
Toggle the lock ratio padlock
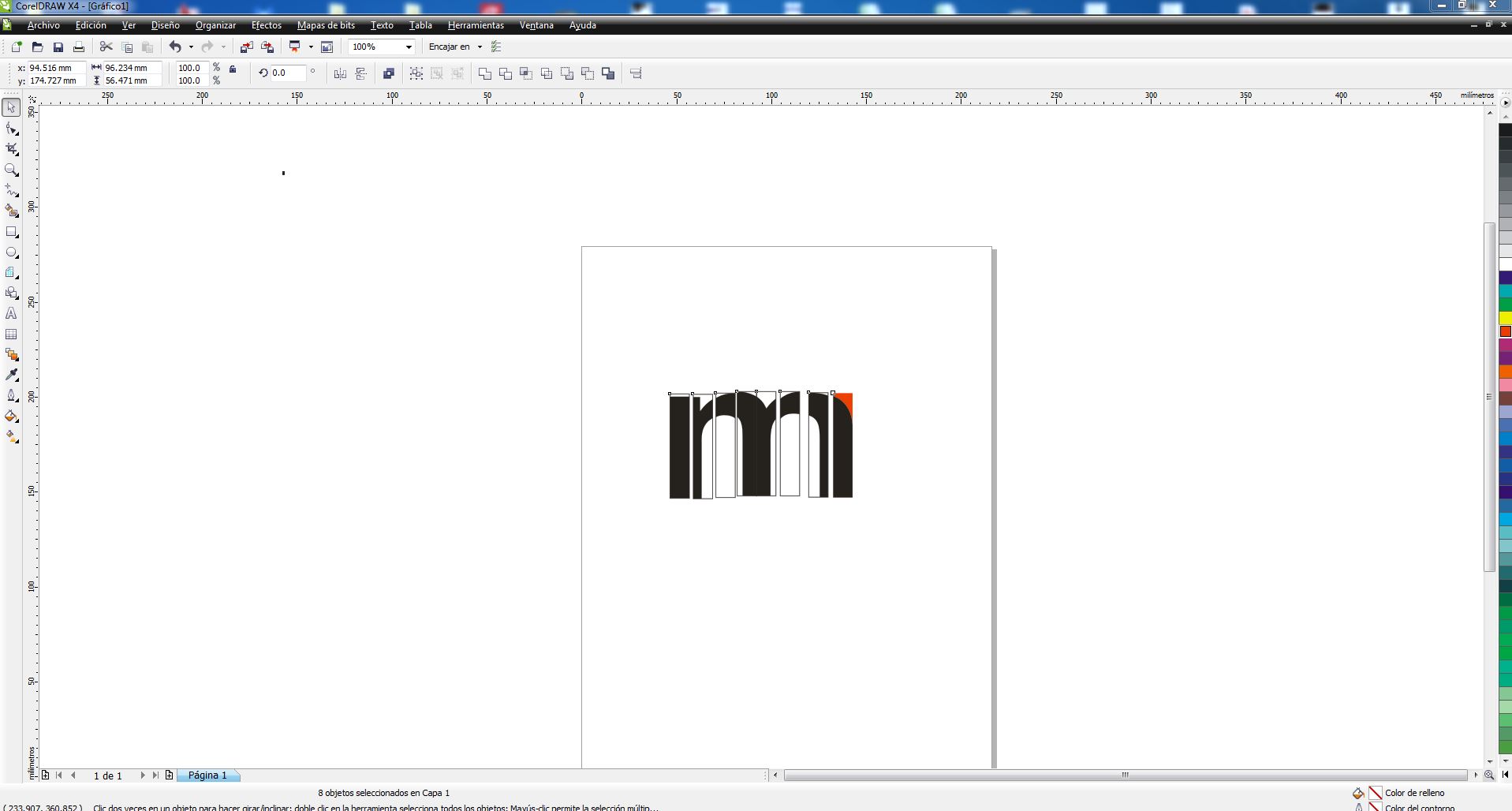click(233, 69)
